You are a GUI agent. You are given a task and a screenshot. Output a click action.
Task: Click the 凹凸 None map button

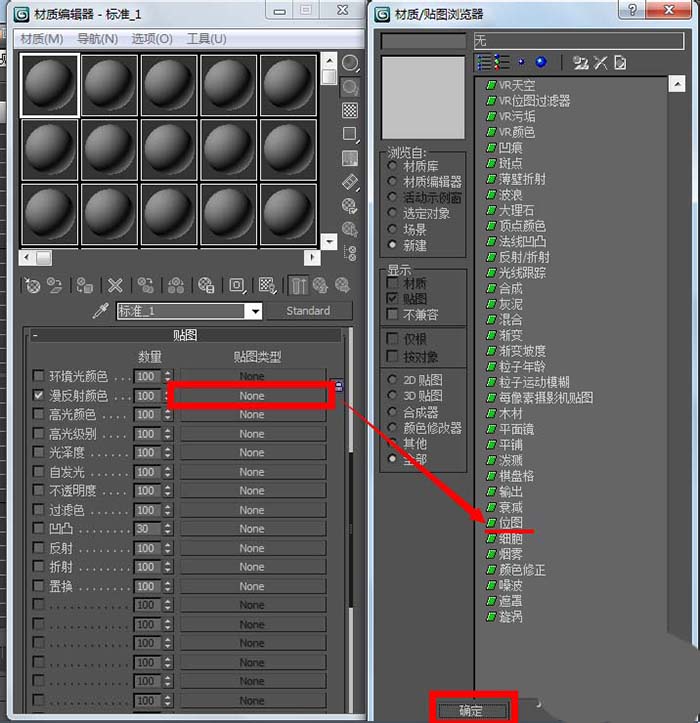point(252,528)
